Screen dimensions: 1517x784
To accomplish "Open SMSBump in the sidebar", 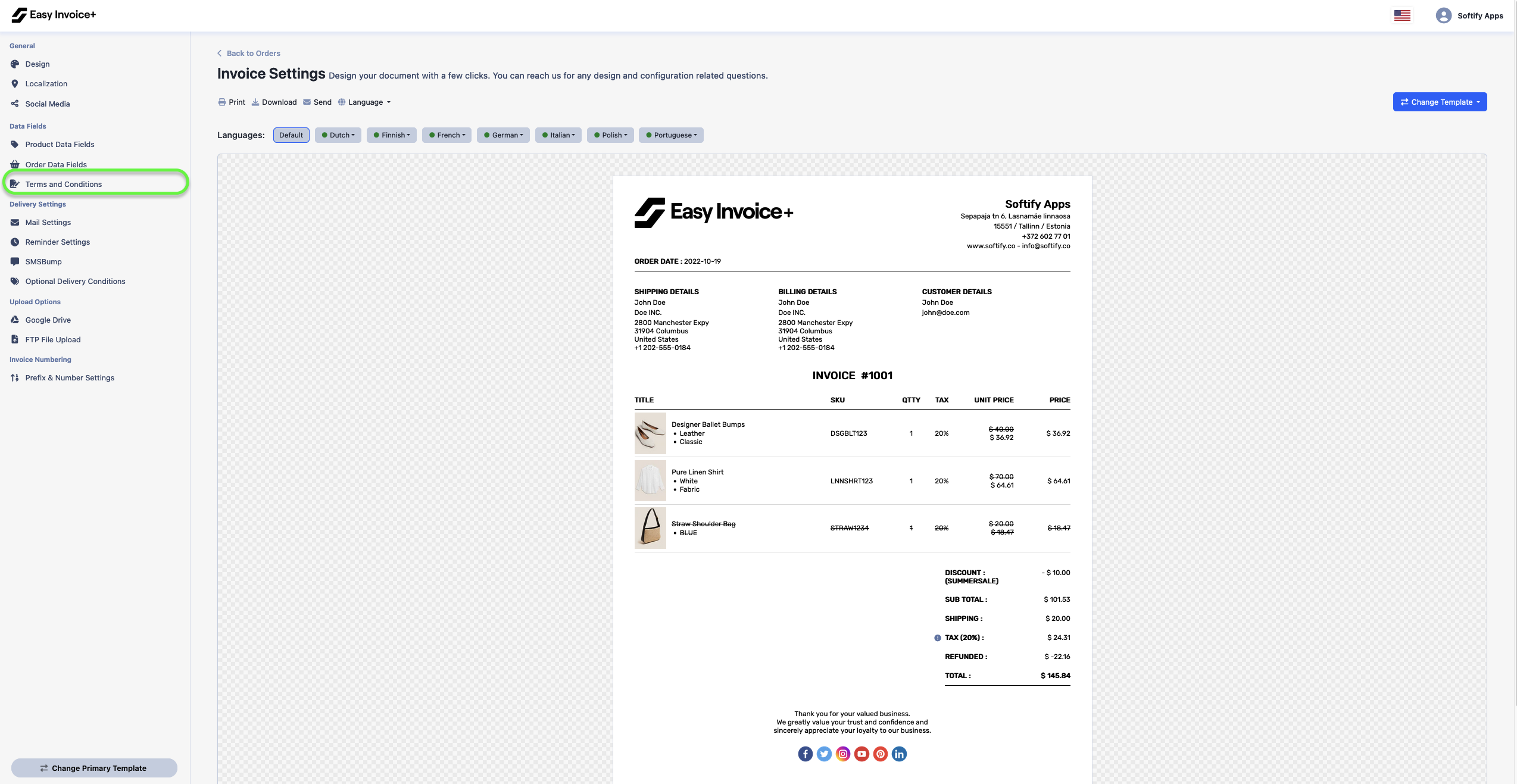I will point(43,262).
